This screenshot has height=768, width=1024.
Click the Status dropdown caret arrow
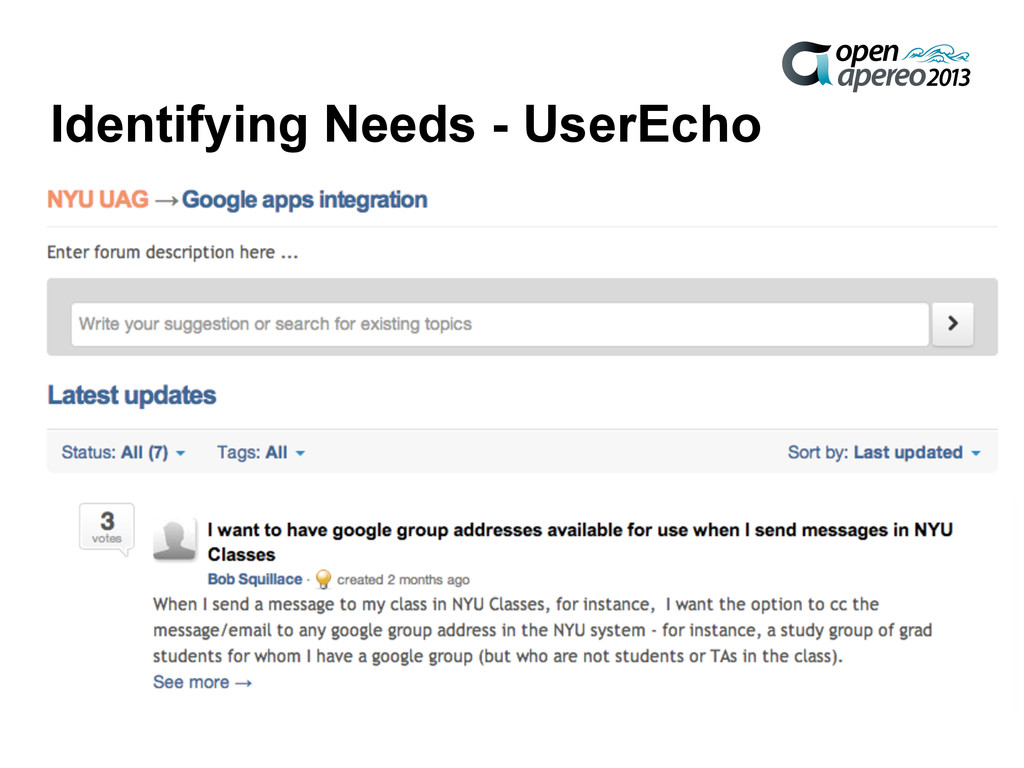click(x=180, y=453)
